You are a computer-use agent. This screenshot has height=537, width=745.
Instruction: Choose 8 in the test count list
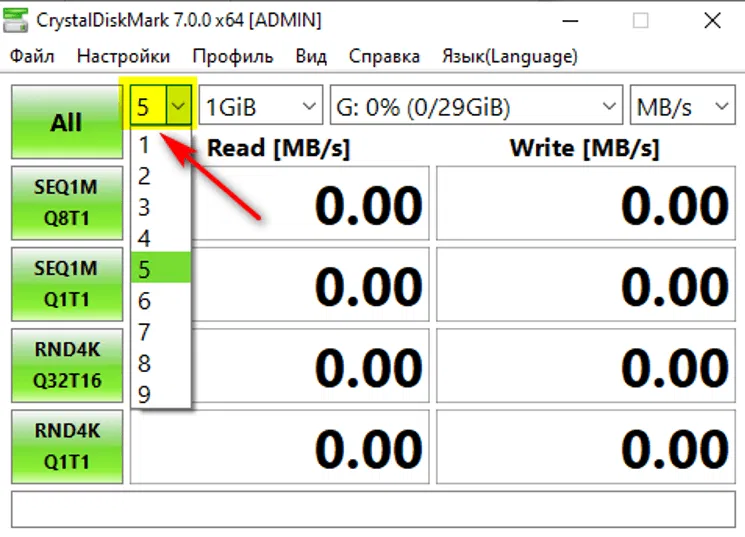[161, 363]
